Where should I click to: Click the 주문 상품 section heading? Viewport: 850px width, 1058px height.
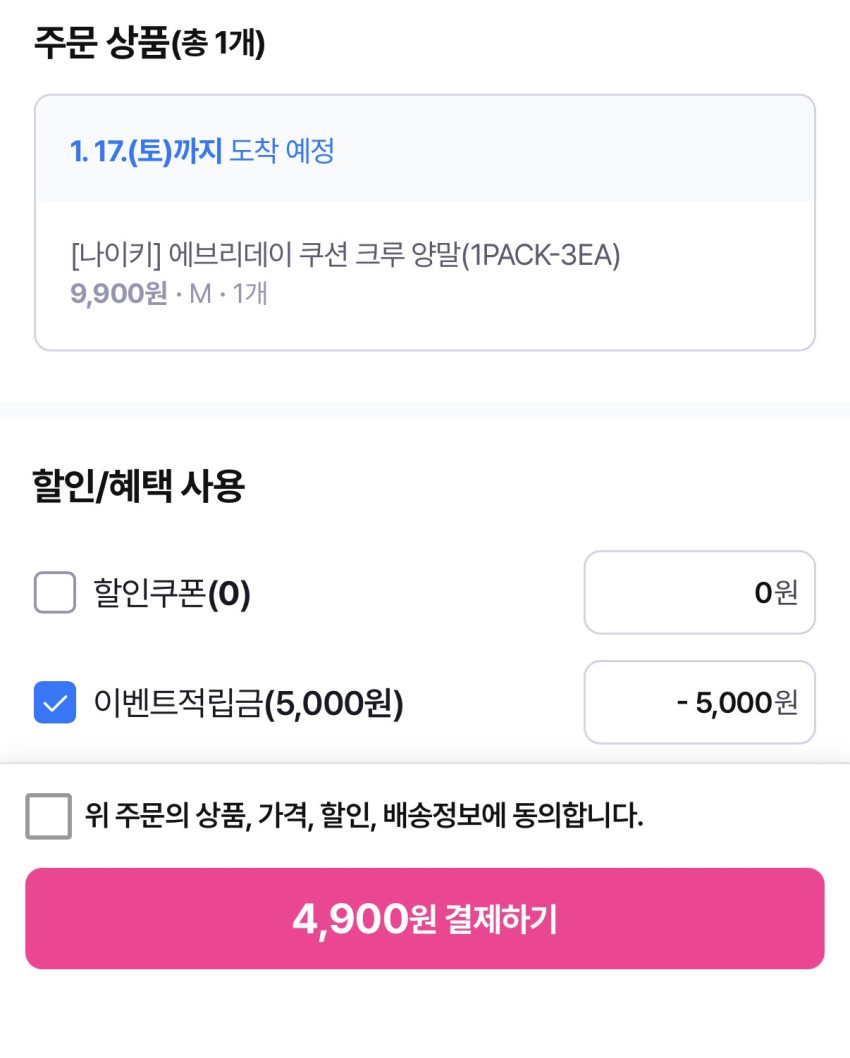point(100,43)
